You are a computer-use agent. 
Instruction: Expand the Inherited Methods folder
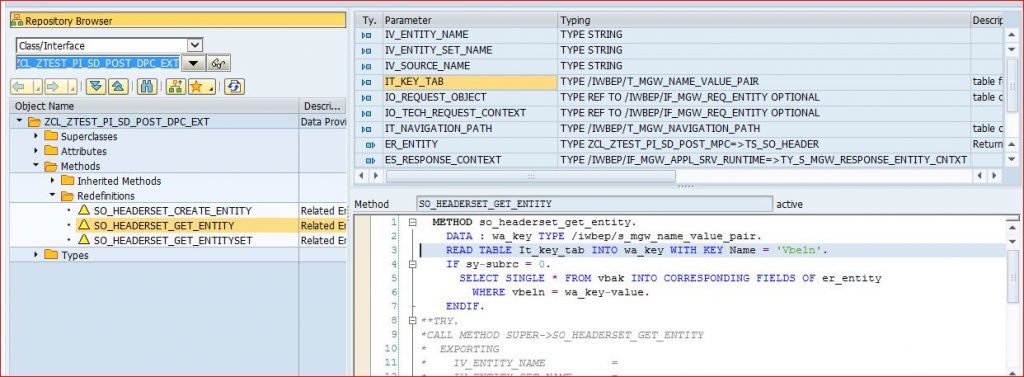tap(52, 180)
